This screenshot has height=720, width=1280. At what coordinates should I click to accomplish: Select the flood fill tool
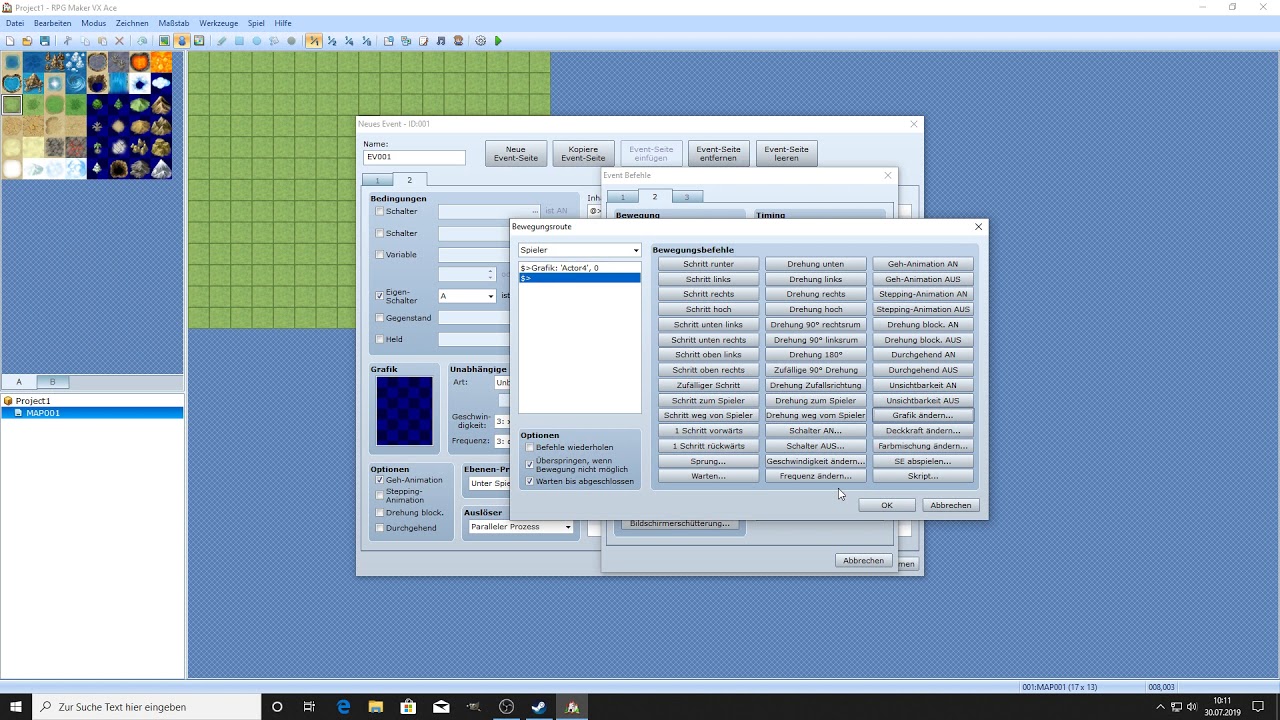point(274,41)
